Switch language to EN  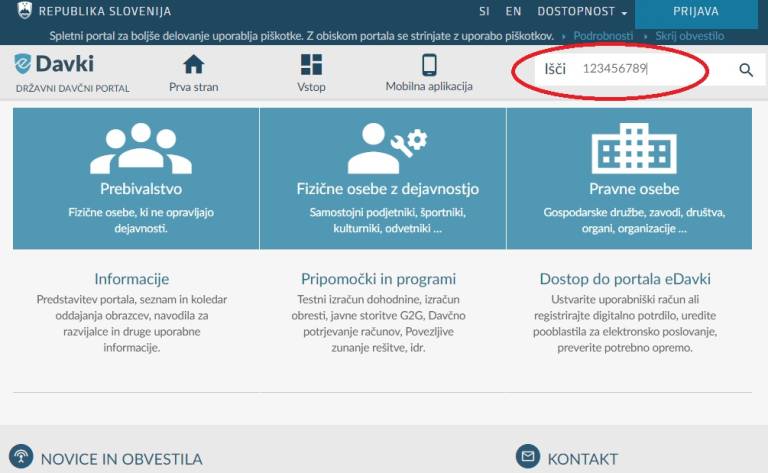513,11
